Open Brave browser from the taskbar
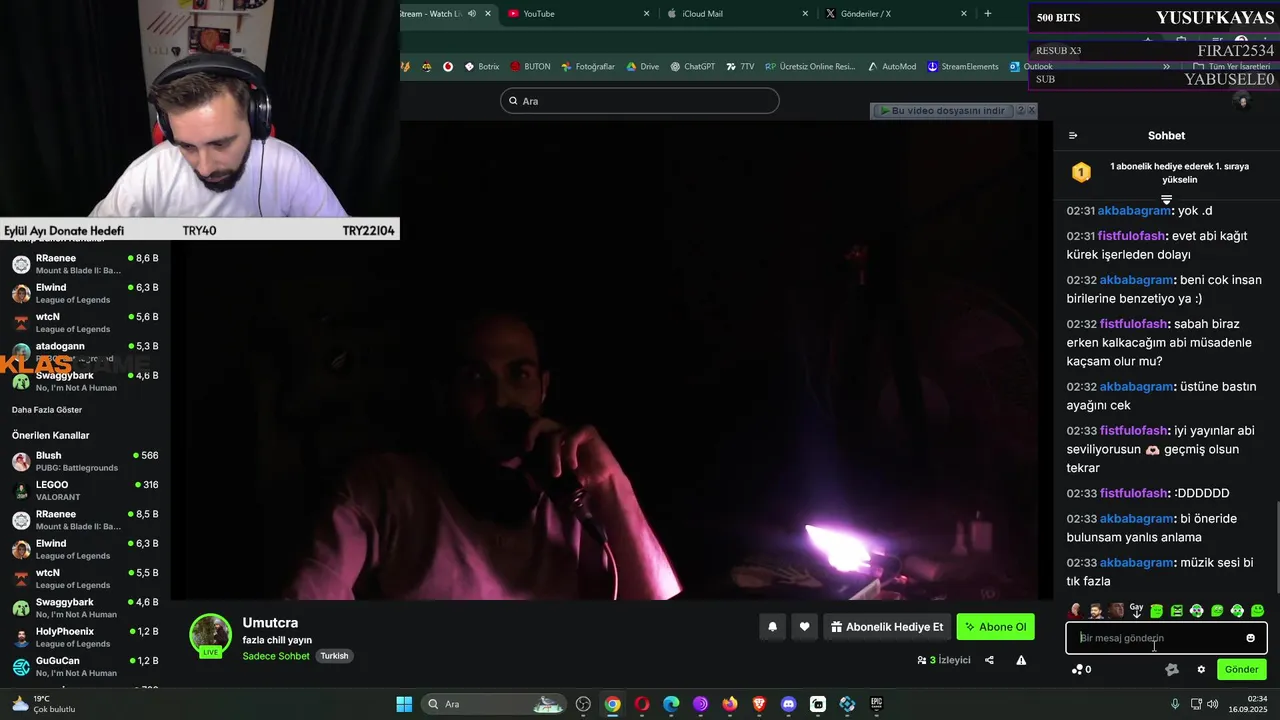 [x=759, y=704]
